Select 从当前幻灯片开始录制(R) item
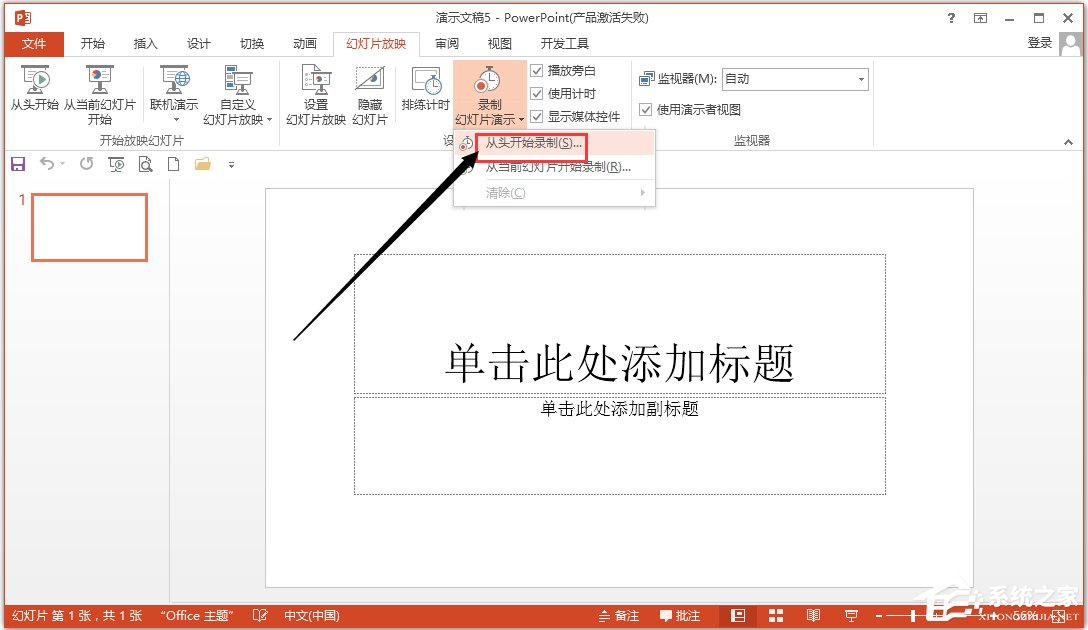 coord(554,167)
